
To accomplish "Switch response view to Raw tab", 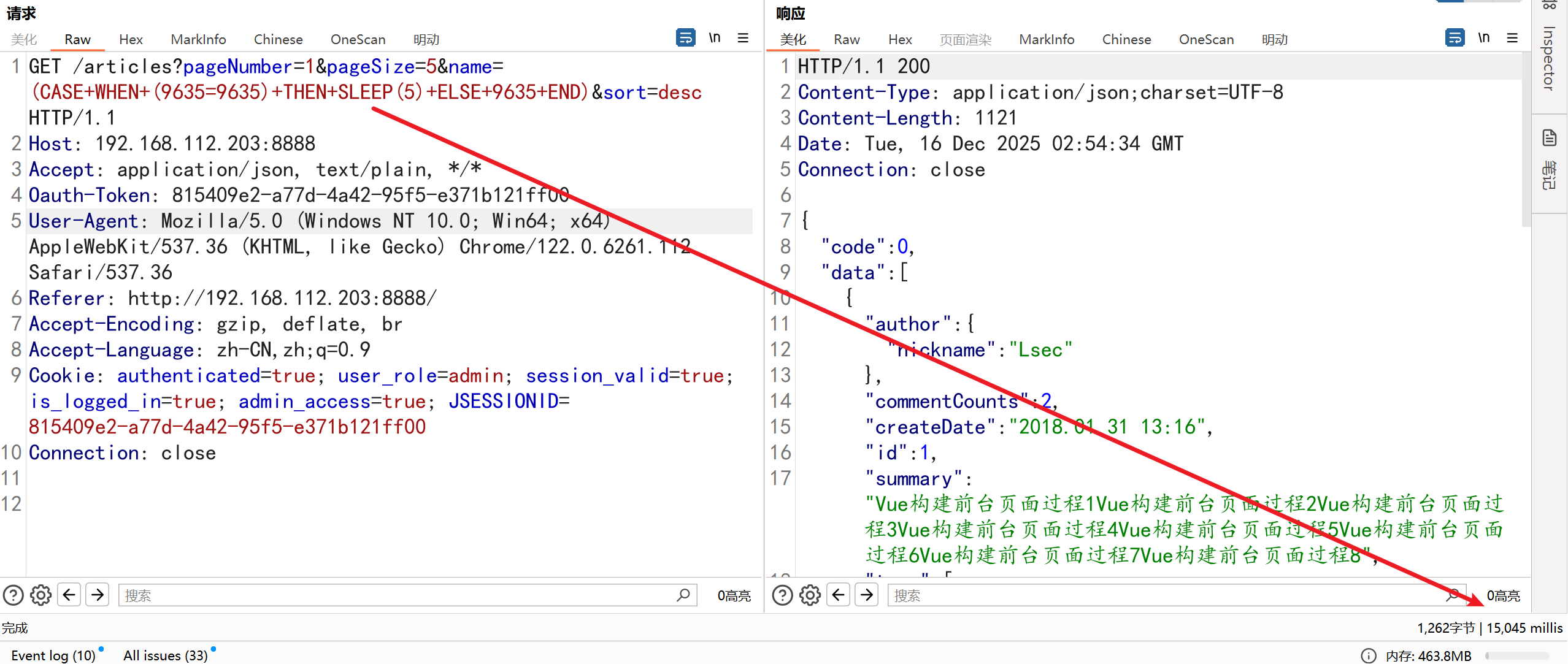I will (847, 40).
